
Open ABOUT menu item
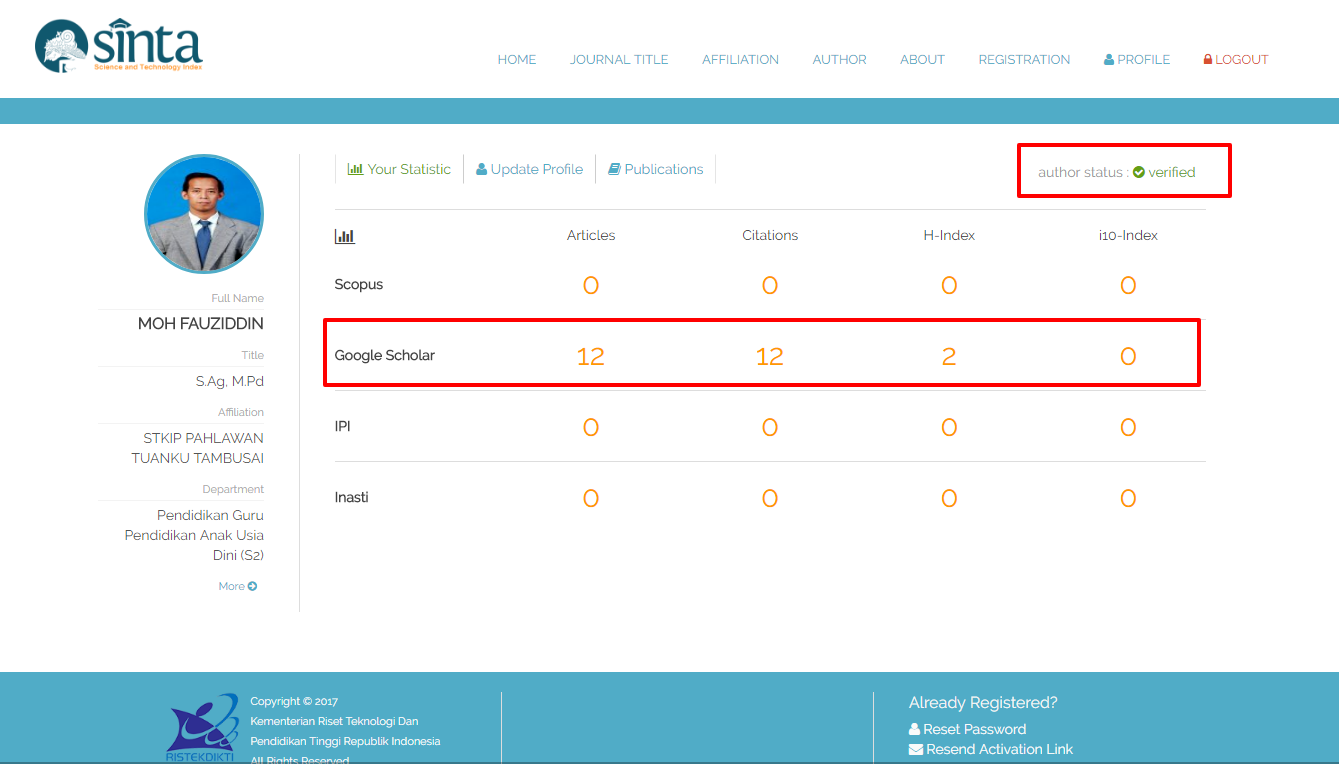tap(922, 60)
